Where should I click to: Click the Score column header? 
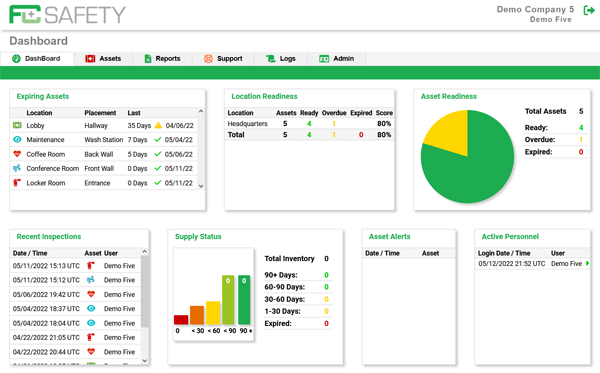384,113
